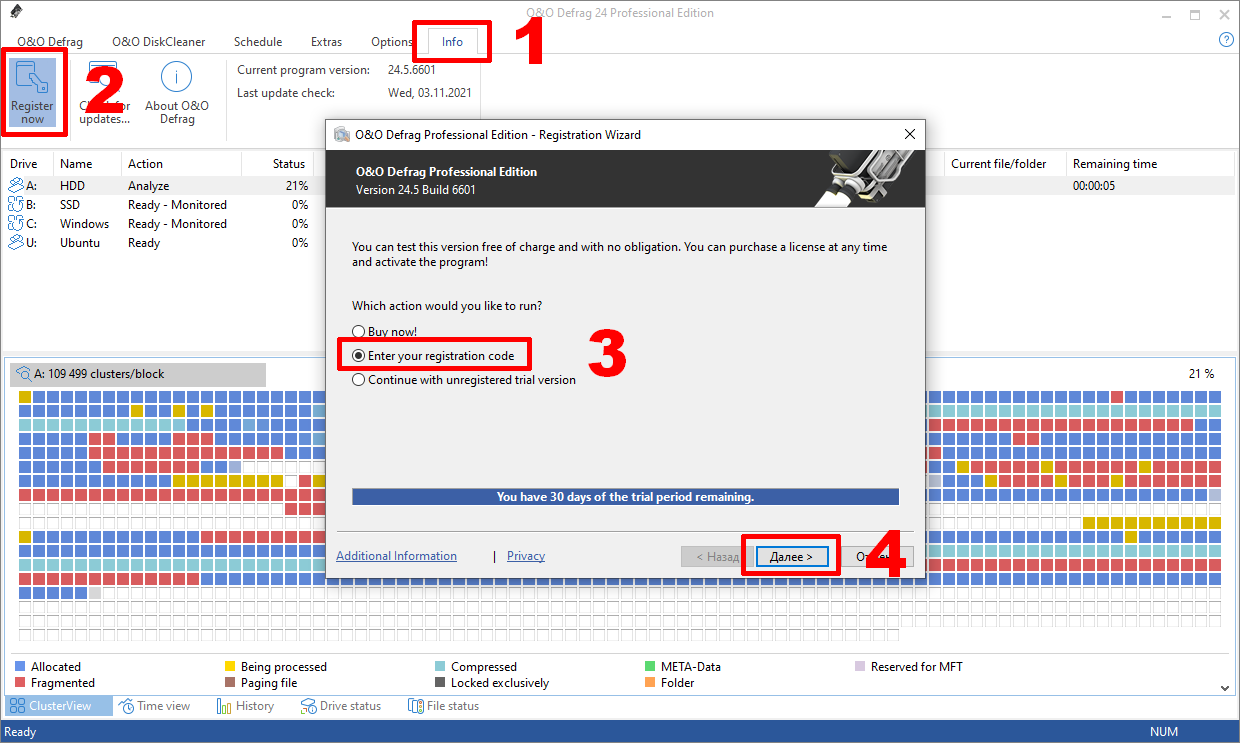Open the Privacy link
1240x743 pixels.
526,556
